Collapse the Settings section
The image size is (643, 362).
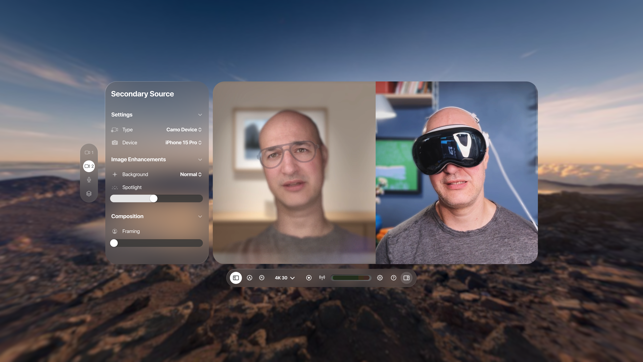pos(200,115)
